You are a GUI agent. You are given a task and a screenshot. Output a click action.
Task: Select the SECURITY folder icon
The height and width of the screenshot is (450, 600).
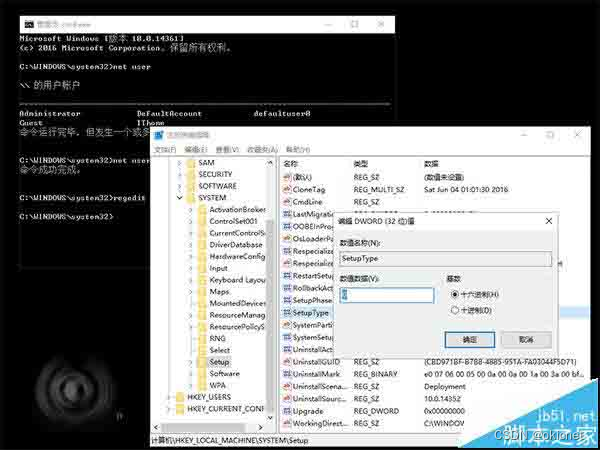click(x=191, y=174)
